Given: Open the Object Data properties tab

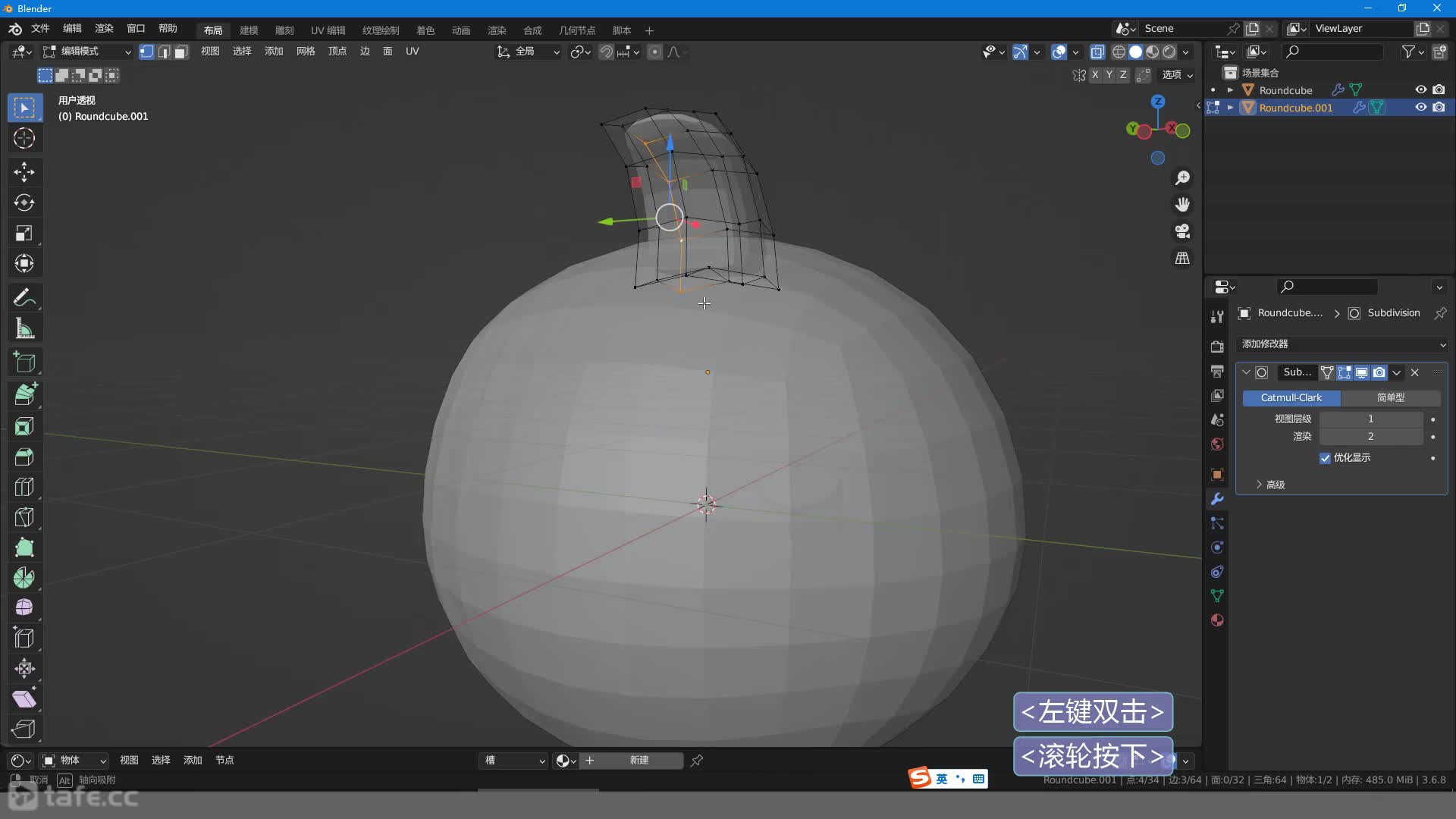Looking at the screenshot, I should tap(1217, 596).
